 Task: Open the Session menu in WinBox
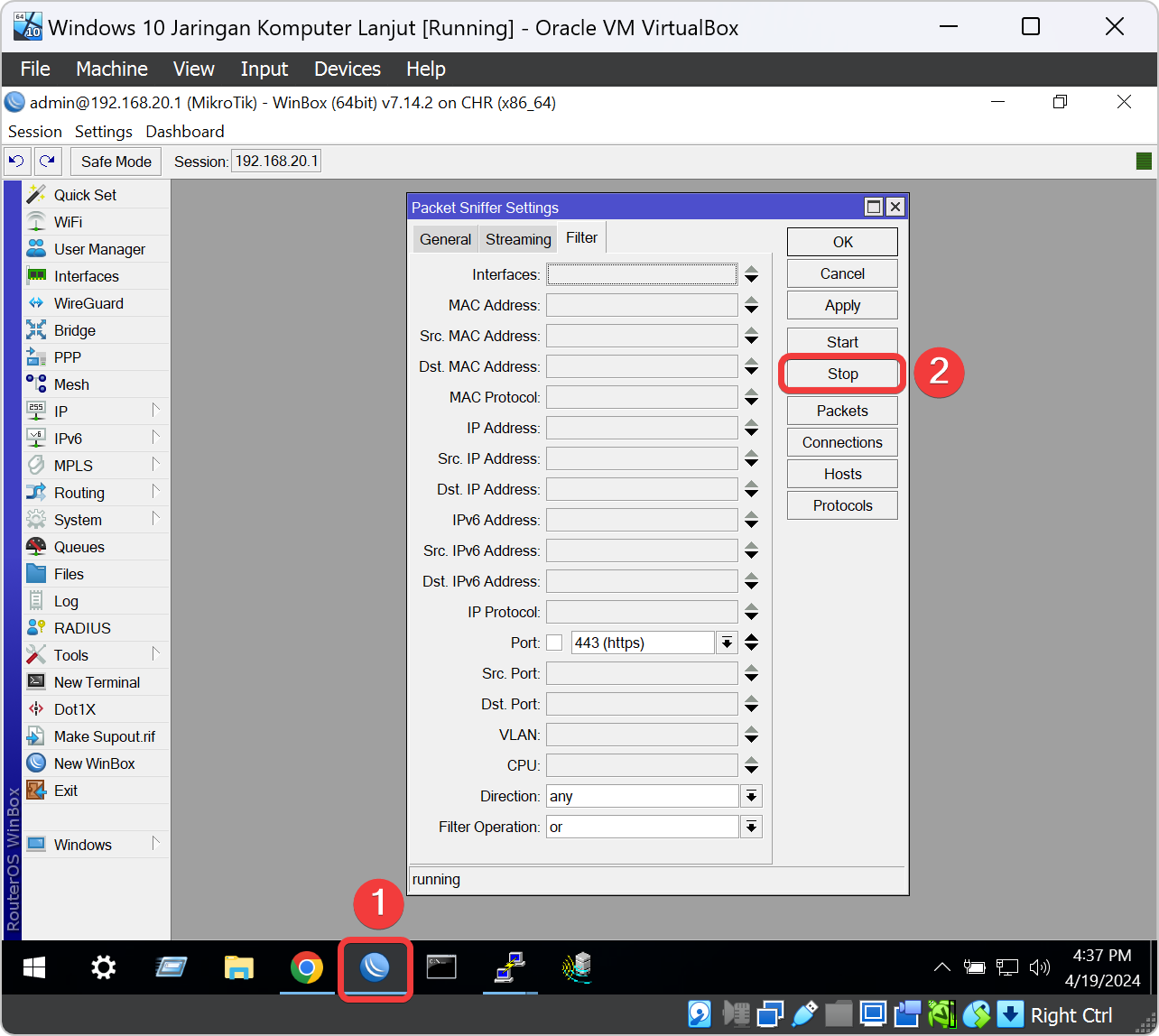[x=35, y=132]
